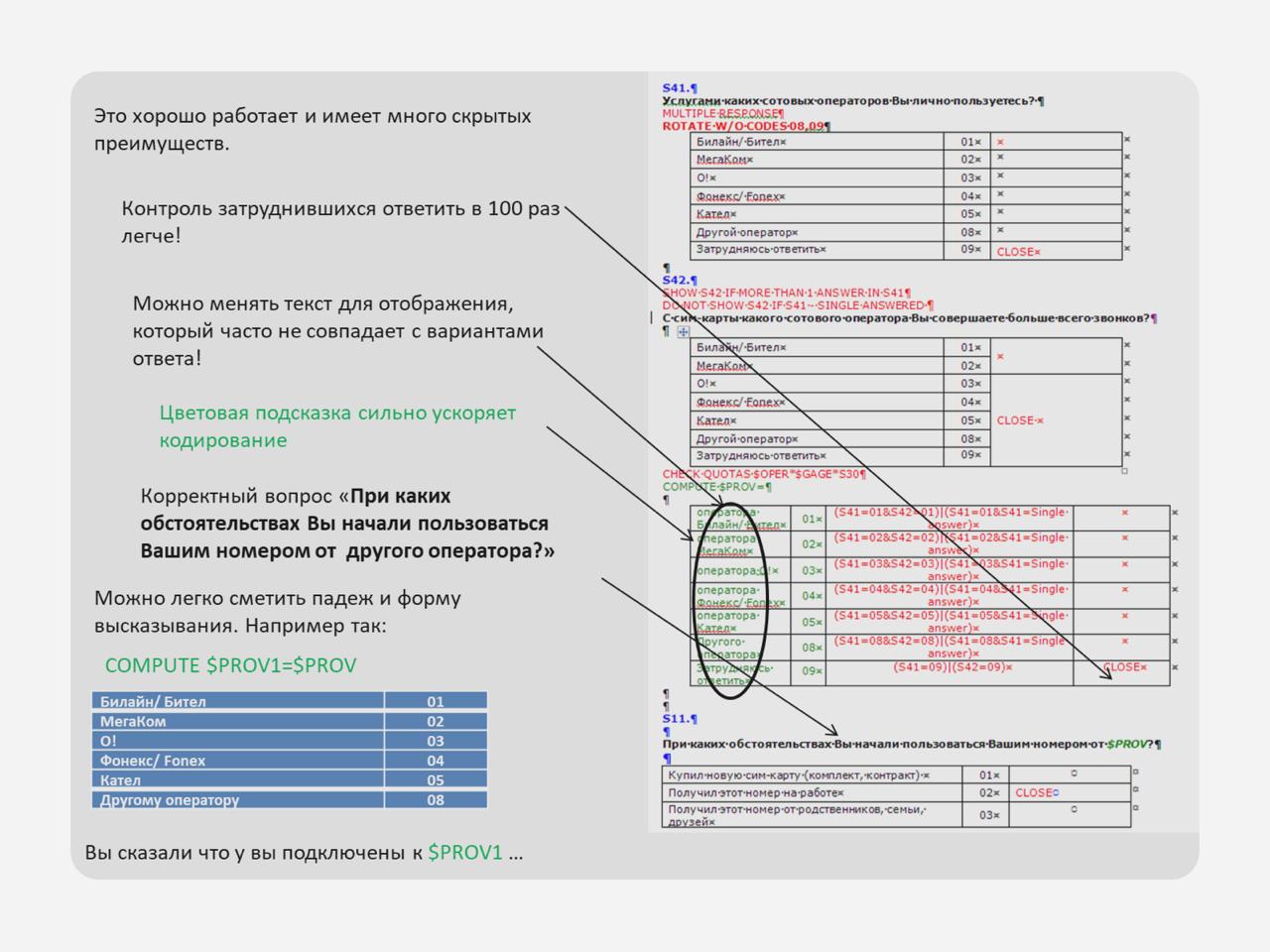Image resolution: width=1270 pixels, height=952 pixels.
Task: Click code 04 in the COMPUTE table
Action: pos(812,596)
